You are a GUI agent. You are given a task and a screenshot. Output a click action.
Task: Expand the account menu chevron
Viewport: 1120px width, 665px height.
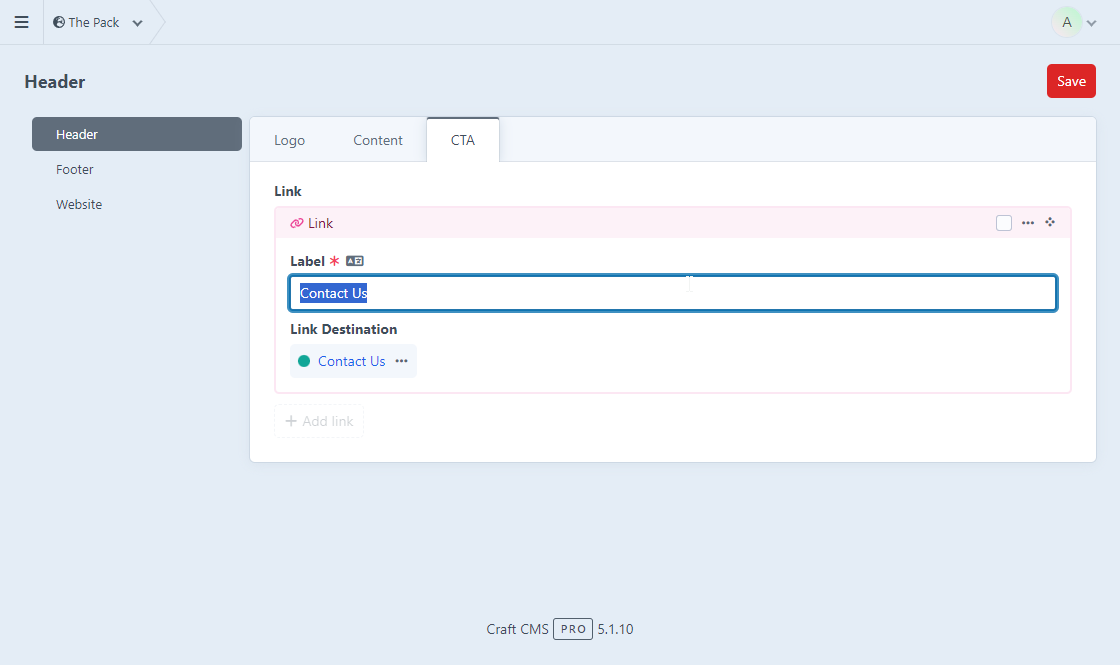tap(1092, 23)
